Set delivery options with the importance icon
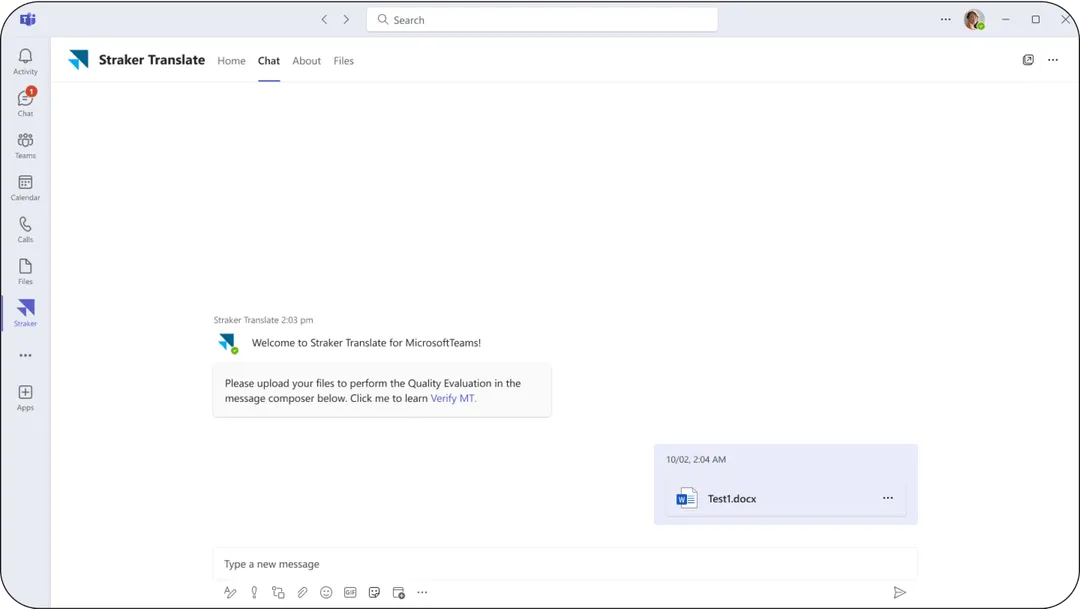 (x=254, y=592)
